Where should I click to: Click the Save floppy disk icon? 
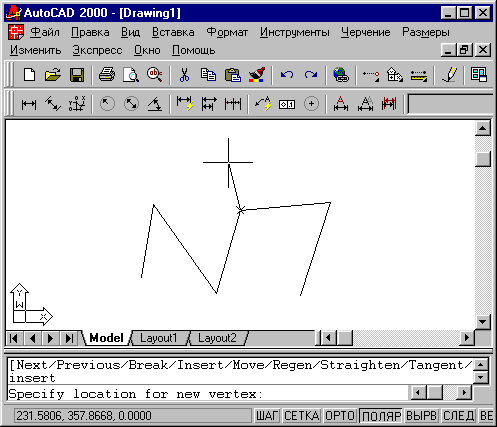click(x=77, y=75)
